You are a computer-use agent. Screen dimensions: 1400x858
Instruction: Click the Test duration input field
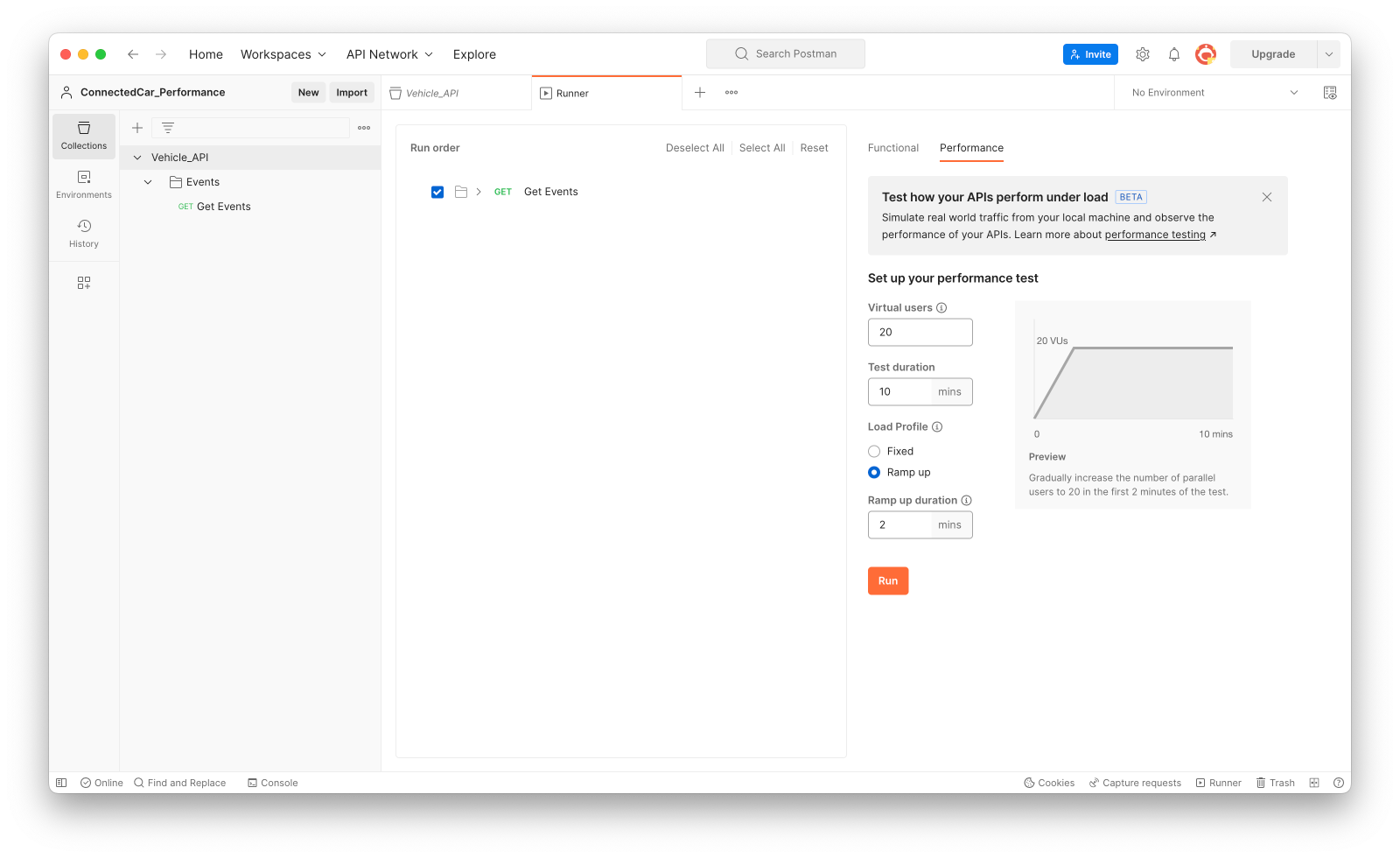tap(920, 392)
